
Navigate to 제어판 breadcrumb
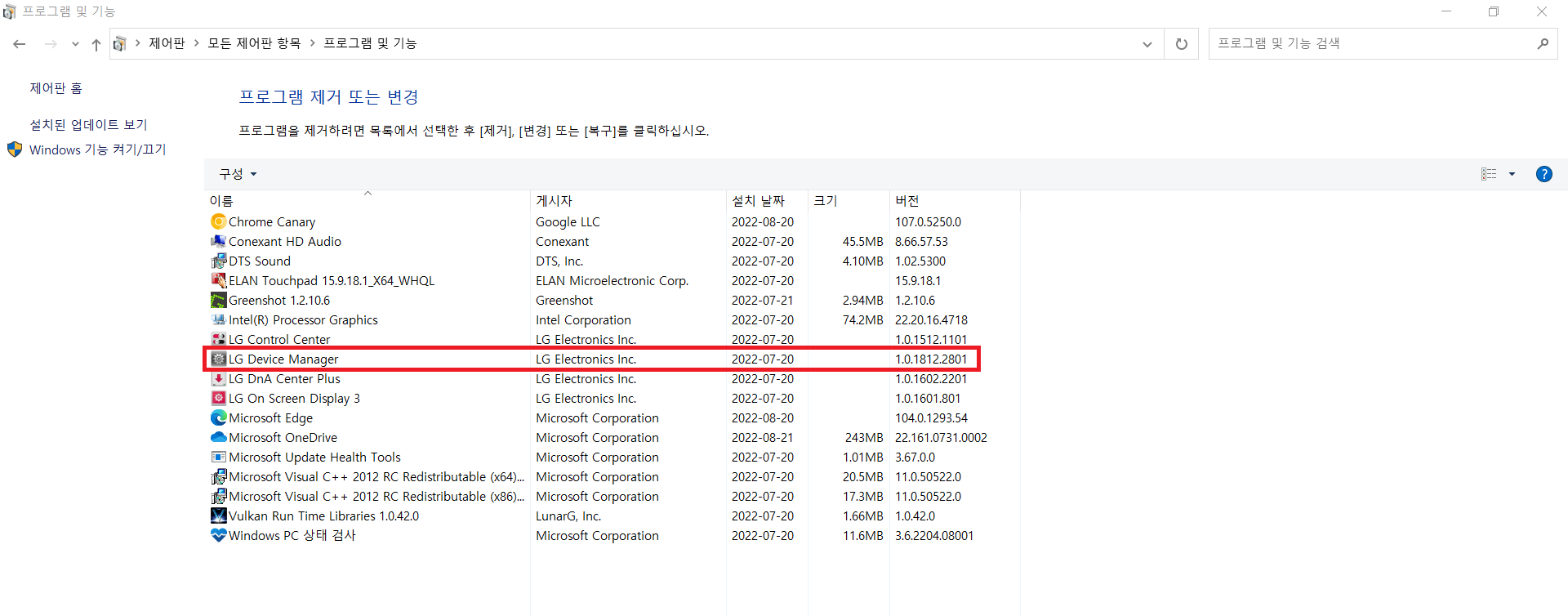click(x=167, y=43)
